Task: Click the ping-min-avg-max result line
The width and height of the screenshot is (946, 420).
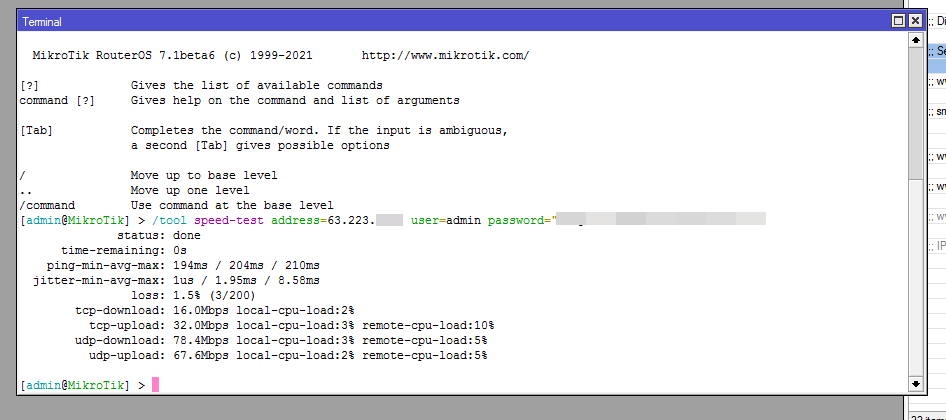Action: (x=183, y=265)
